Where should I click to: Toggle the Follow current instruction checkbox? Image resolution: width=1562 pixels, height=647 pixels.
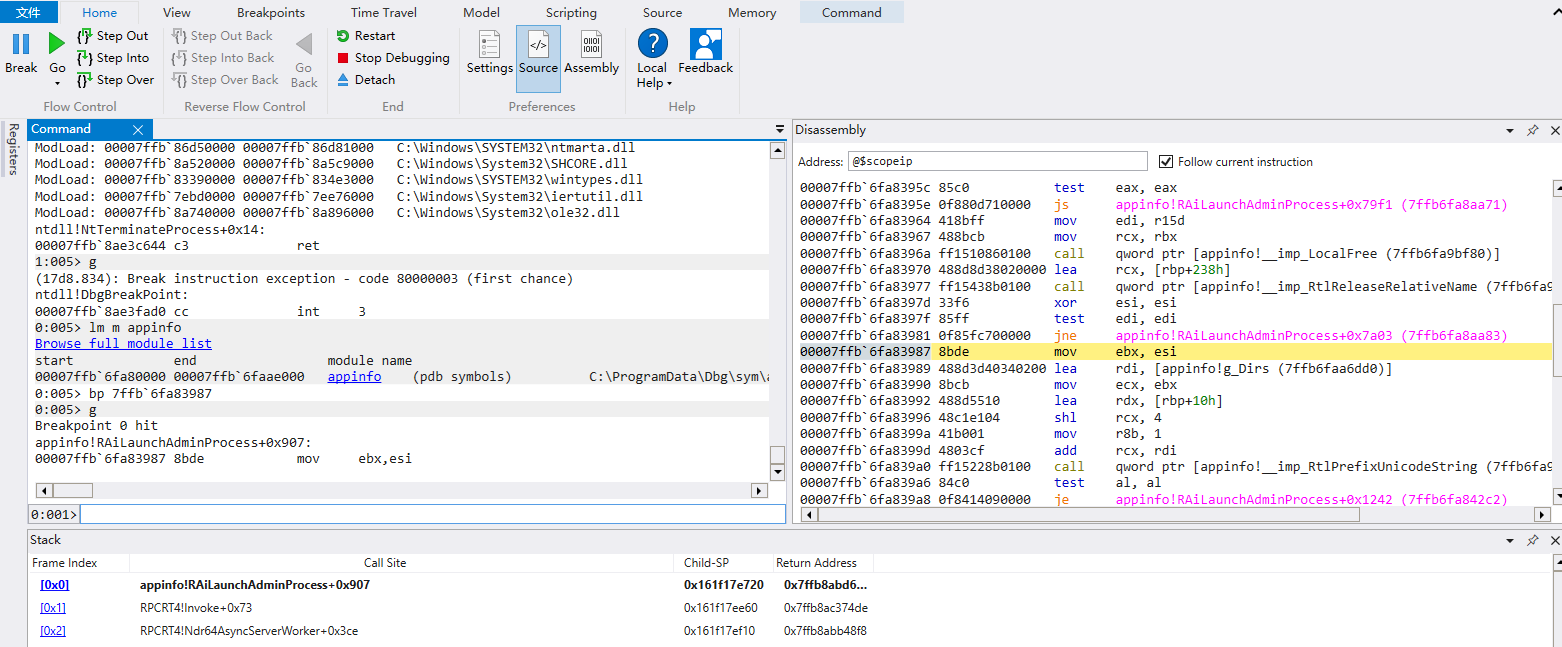click(x=1165, y=162)
